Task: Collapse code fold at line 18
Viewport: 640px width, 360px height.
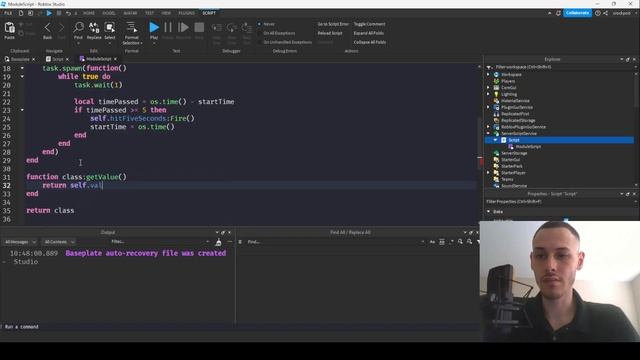Action: coord(22,68)
